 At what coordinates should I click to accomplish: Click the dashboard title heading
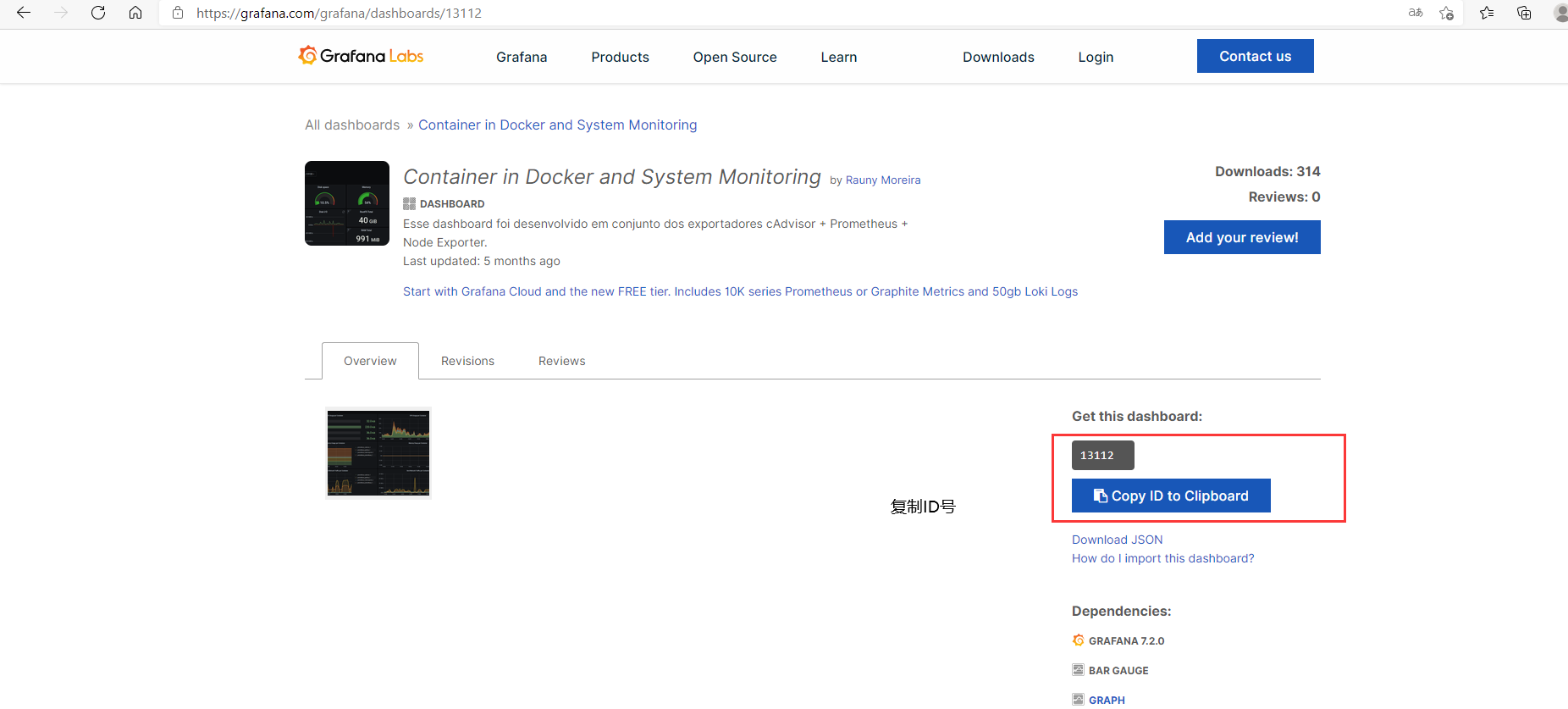click(x=612, y=177)
